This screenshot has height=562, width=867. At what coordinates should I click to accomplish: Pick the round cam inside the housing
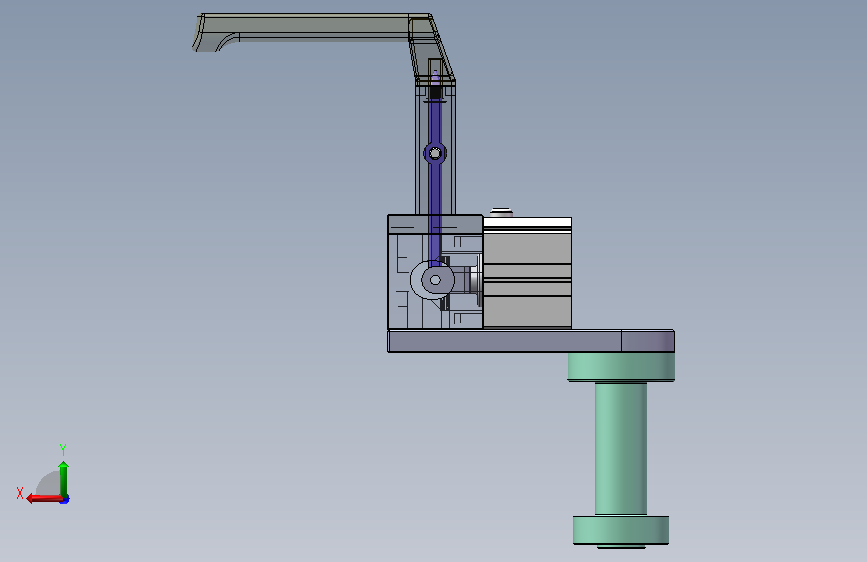click(433, 280)
